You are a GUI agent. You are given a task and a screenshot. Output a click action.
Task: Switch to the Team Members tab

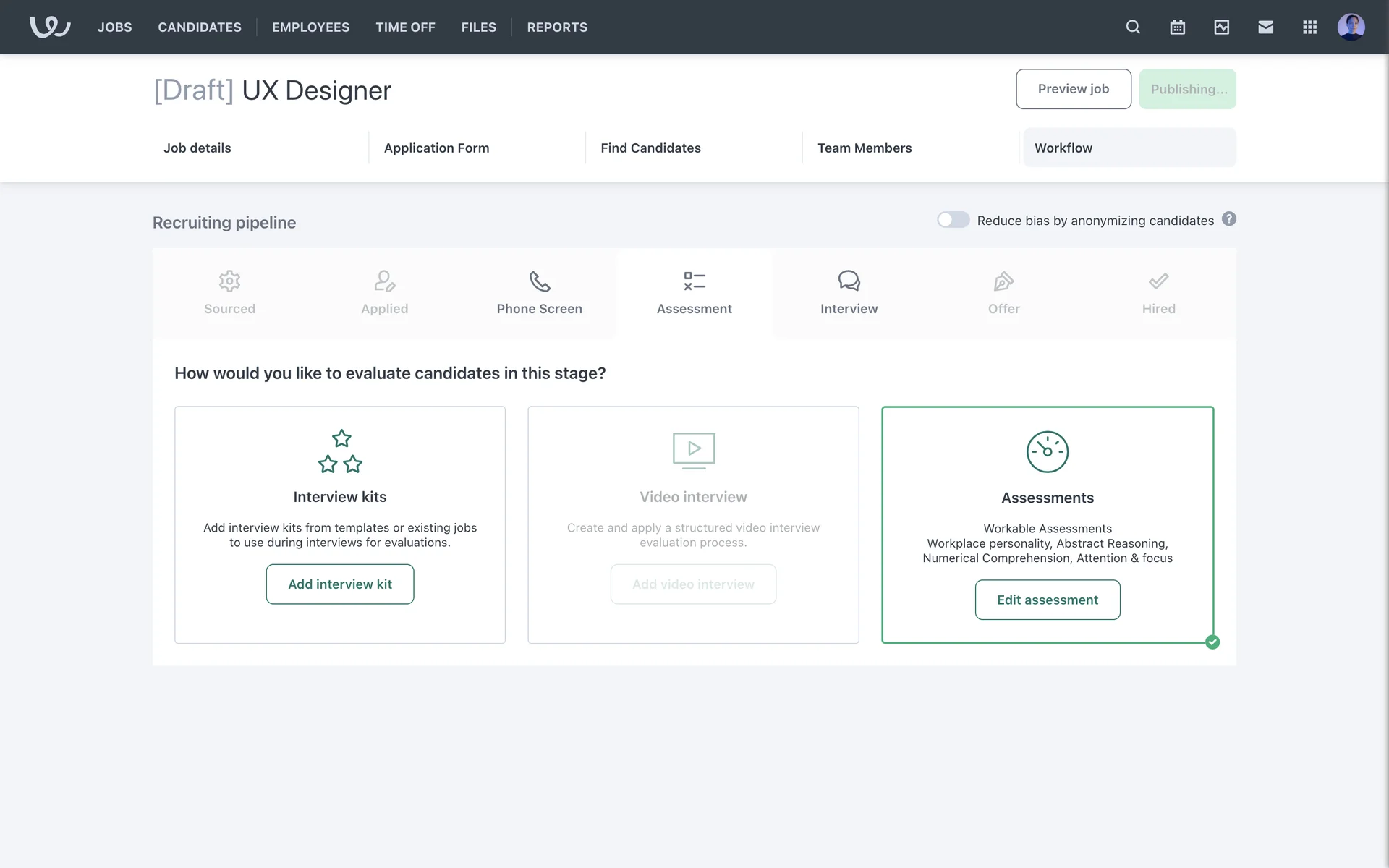pos(865,148)
